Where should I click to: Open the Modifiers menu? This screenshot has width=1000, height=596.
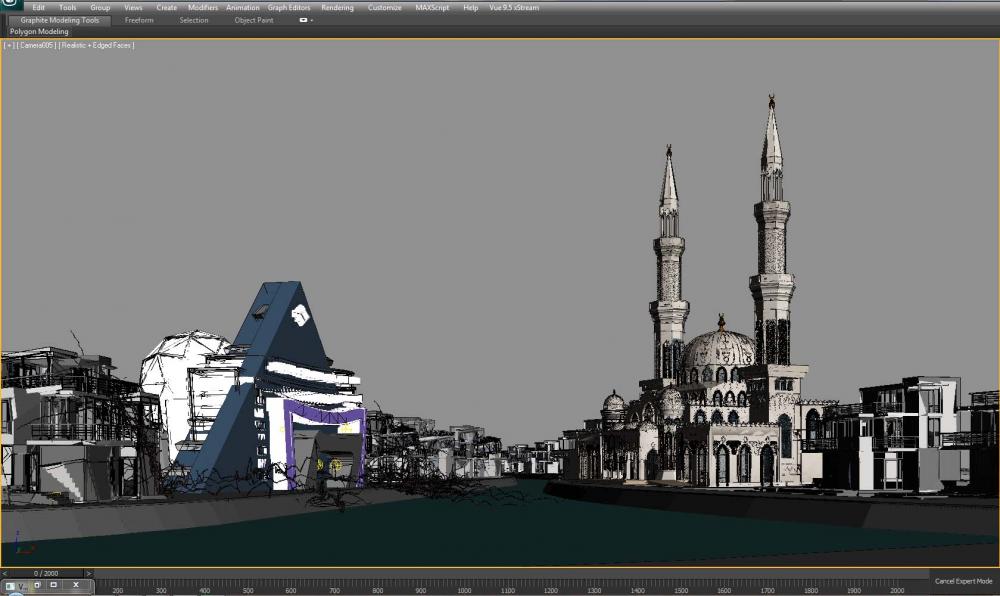(x=203, y=7)
